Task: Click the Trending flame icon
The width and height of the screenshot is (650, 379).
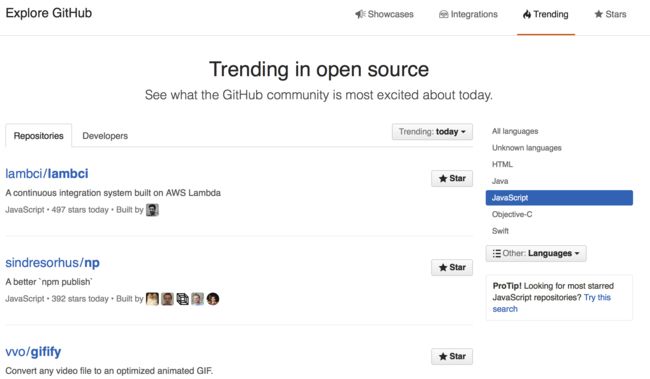Action: [526, 15]
